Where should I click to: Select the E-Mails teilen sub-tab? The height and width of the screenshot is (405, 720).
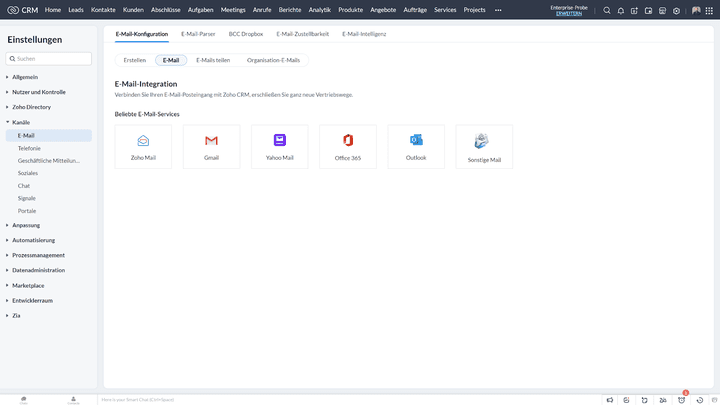[213, 60]
